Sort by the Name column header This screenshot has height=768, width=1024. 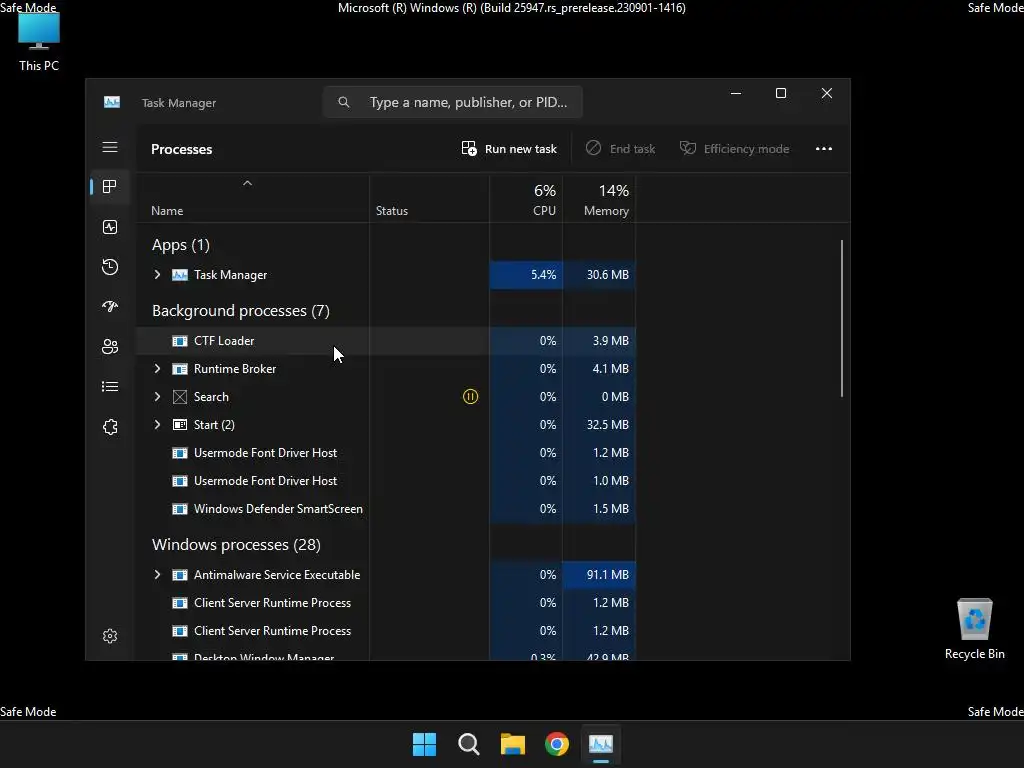167,211
